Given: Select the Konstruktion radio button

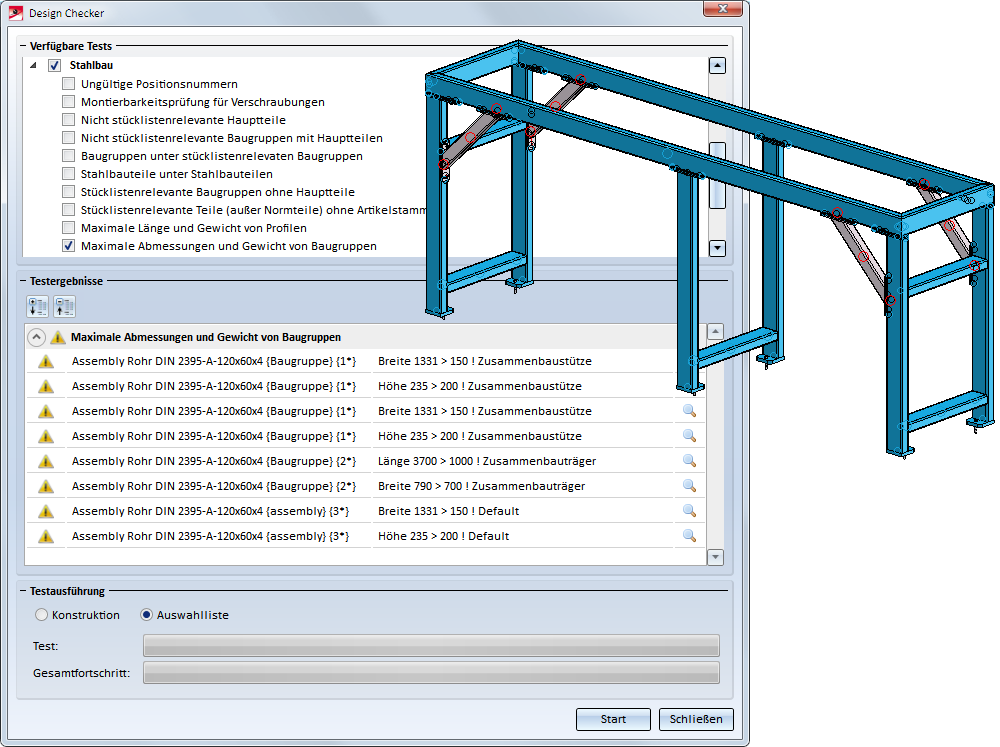Looking at the screenshot, I should coord(41,615).
